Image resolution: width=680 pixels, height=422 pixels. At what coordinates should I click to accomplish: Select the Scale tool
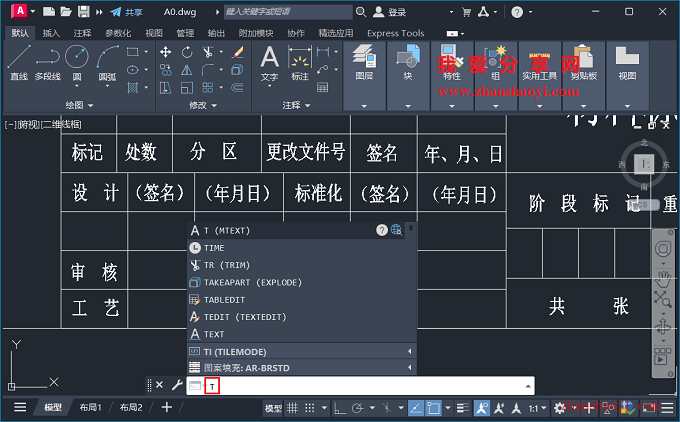[x=187, y=88]
